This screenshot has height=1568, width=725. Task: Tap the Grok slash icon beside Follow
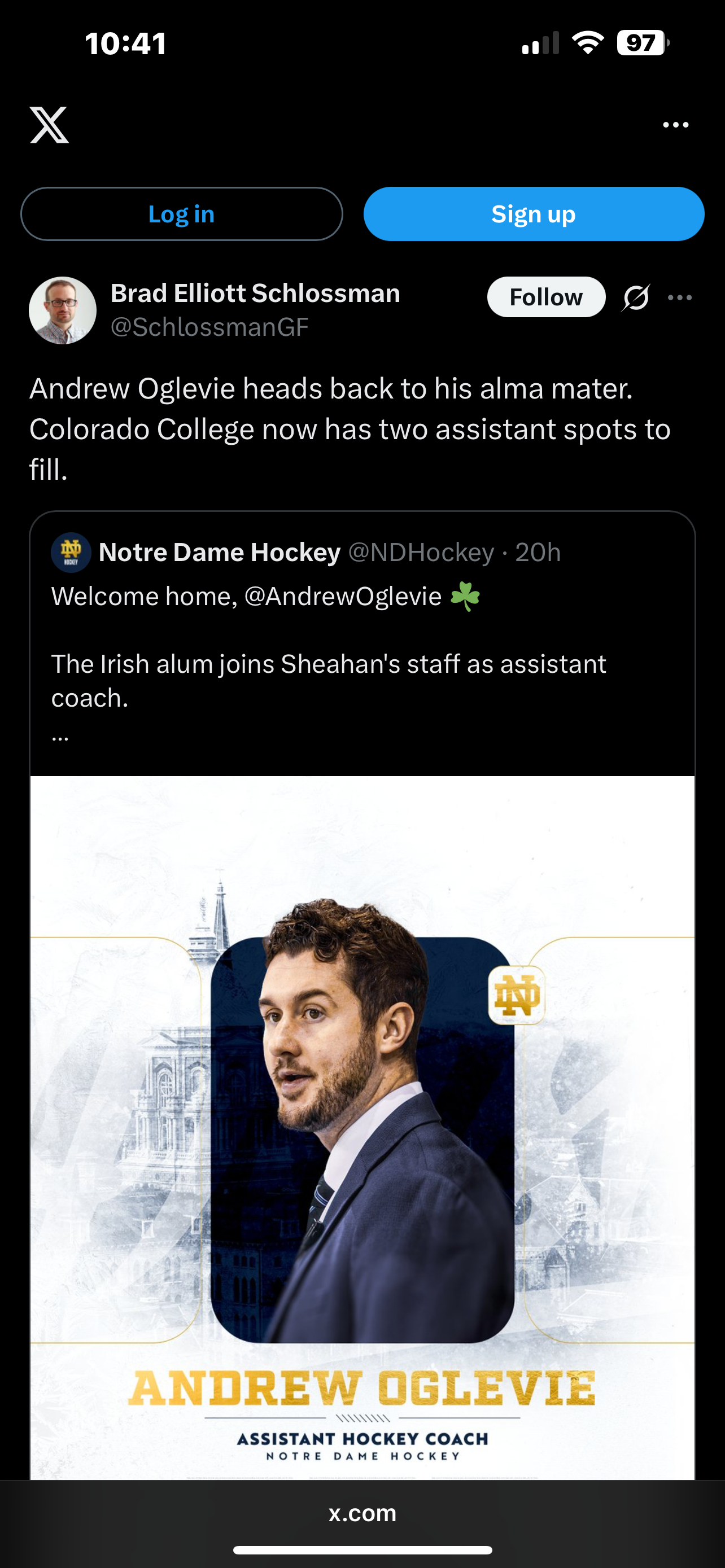[x=636, y=297]
